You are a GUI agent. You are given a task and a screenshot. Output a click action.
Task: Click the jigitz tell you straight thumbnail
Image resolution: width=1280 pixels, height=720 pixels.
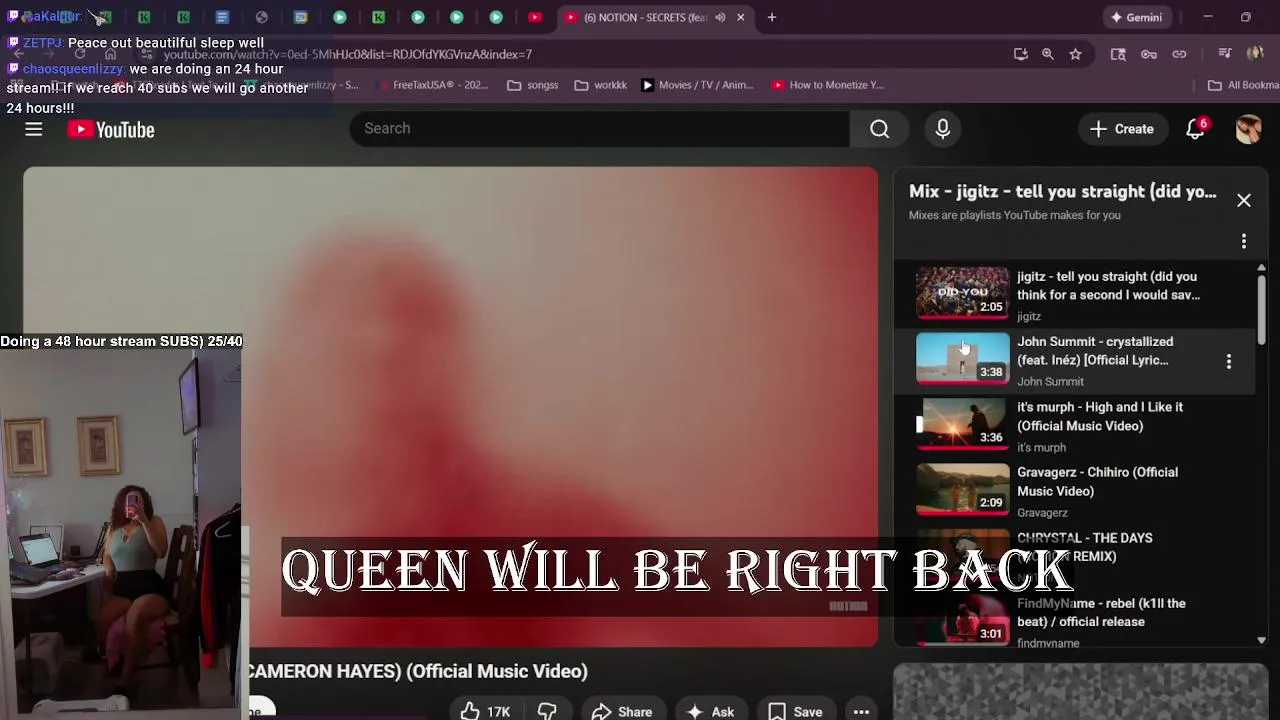(963, 292)
